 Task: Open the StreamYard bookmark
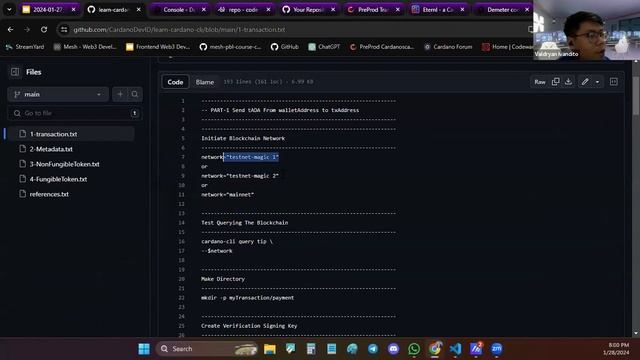tap(25, 47)
